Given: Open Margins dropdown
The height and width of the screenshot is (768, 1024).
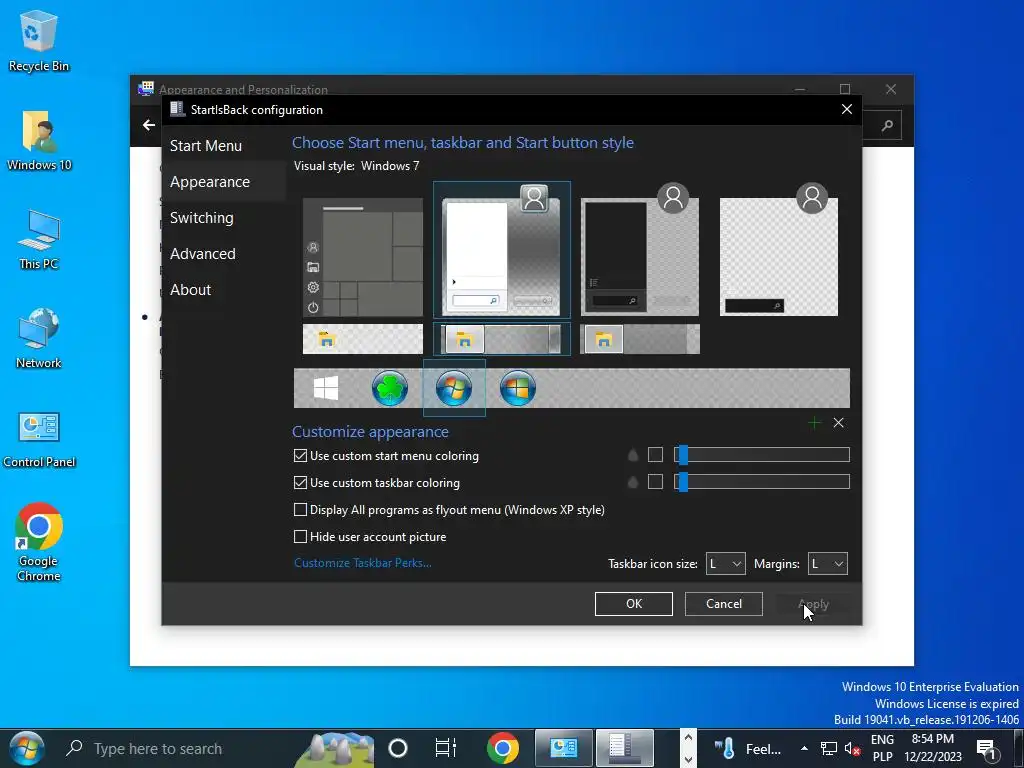Looking at the screenshot, I should pyautogui.click(x=827, y=564).
